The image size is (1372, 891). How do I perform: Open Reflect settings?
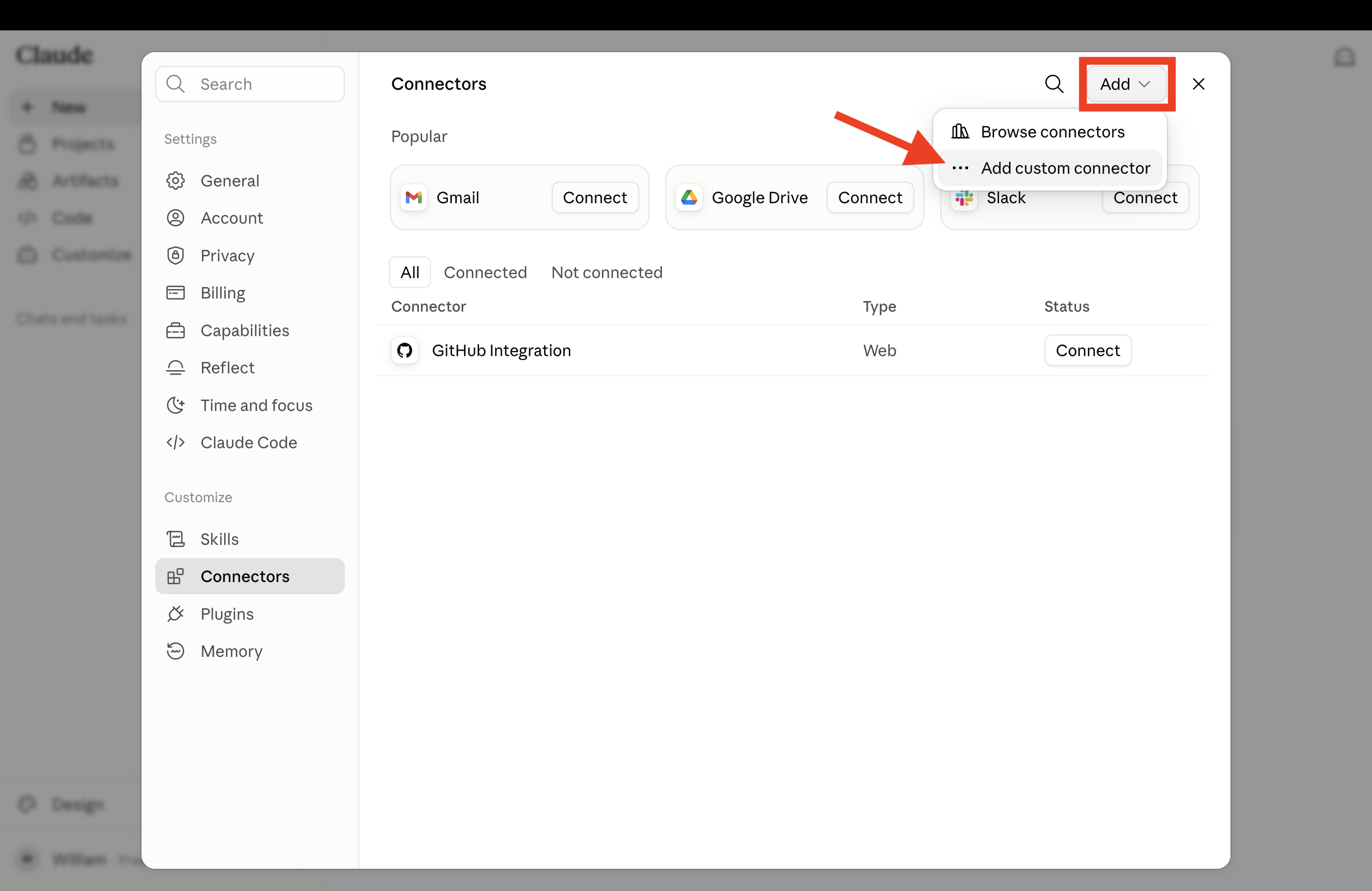click(250, 367)
